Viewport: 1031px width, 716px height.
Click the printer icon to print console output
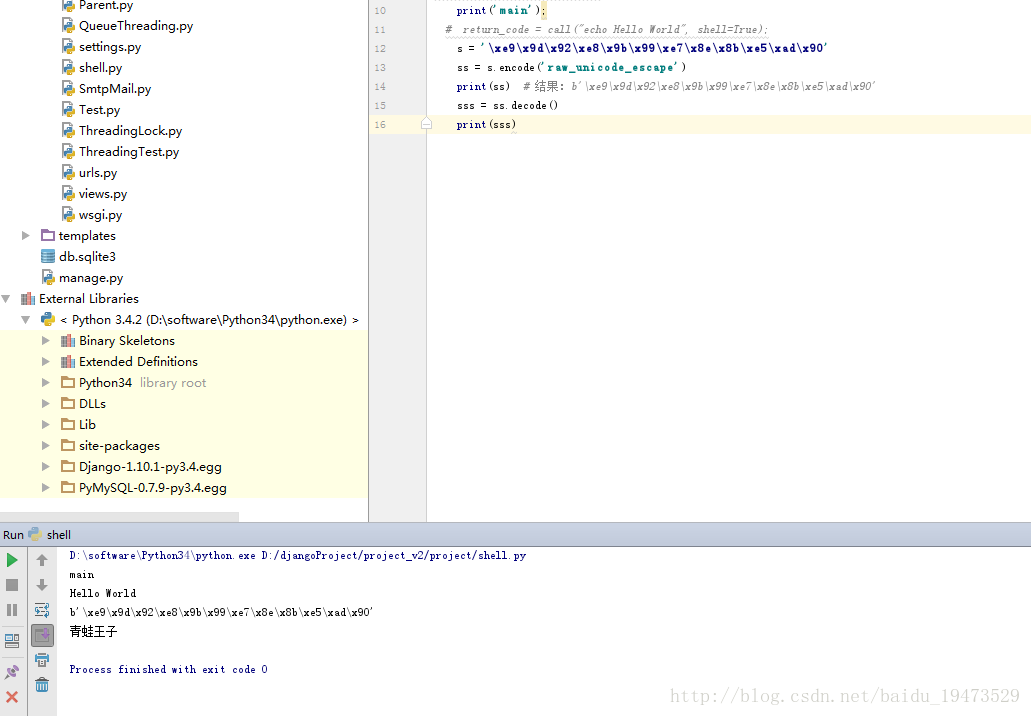tap(42, 660)
